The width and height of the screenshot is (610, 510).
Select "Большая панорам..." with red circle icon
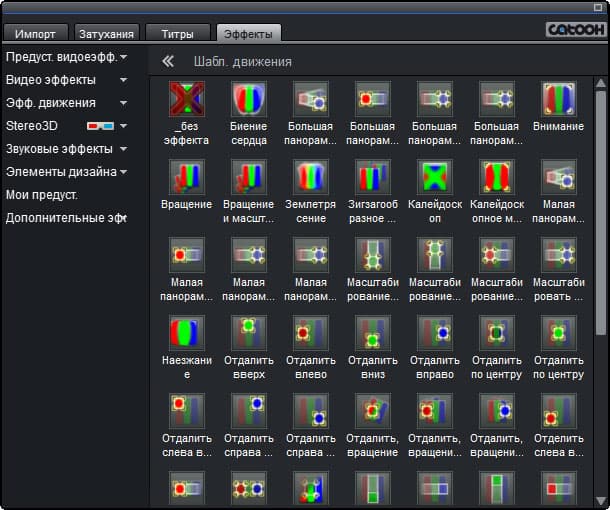coord(373,99)
